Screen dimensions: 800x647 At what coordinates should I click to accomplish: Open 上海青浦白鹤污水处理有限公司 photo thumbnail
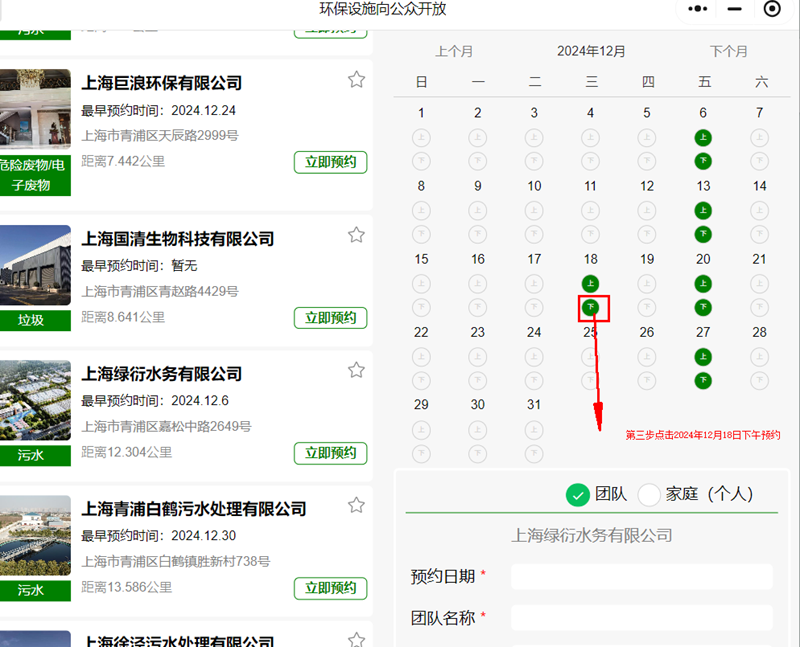(x=35, y=536)
